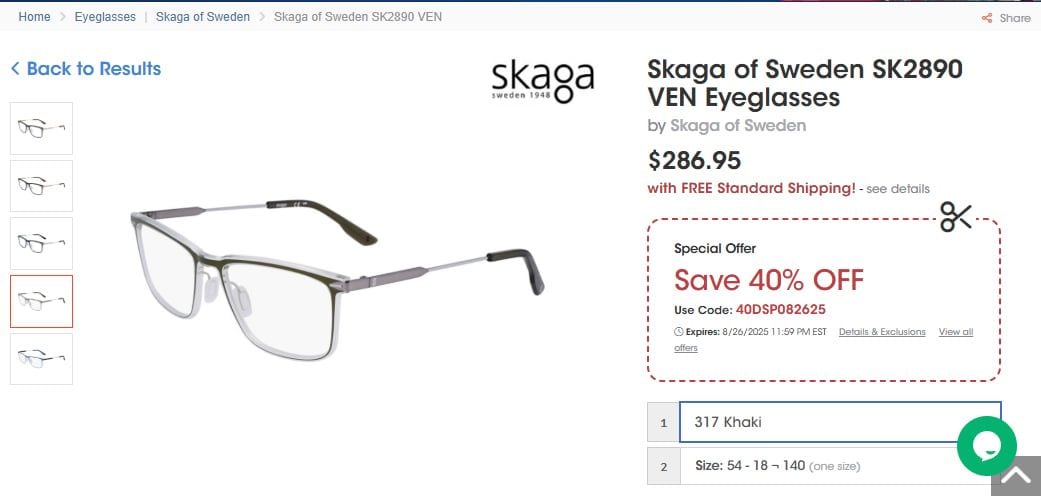Viewport: 1041px width, 496px height.
Task: Navigate to Skaga of Sweden breadcrumb
Action: coord(203,17)
